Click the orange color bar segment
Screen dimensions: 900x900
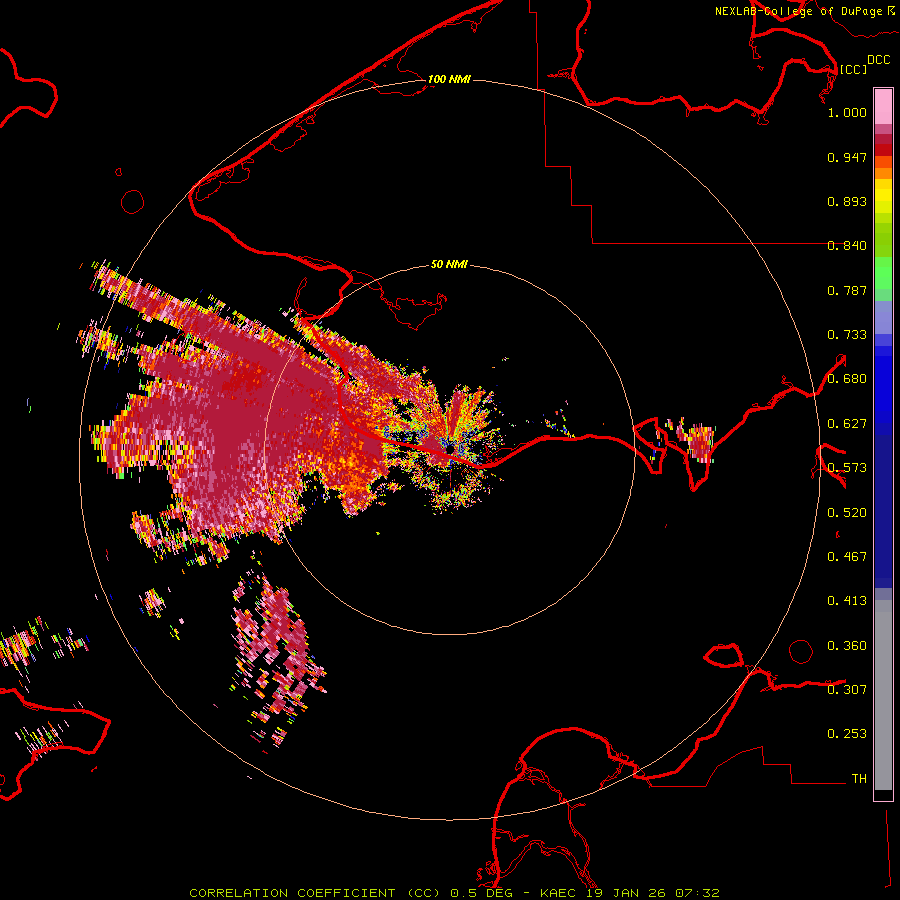pos(883,173)
